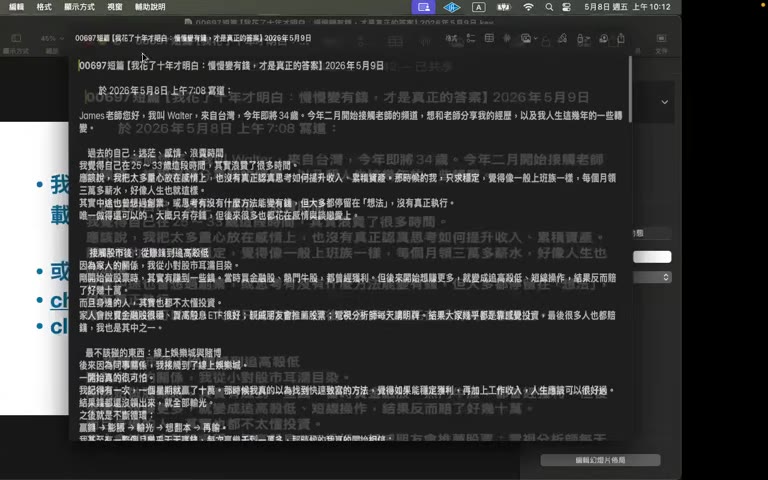
Task: Open the 45% zoom dropdown
Action: pyautogui.click(x=52, y=38)
